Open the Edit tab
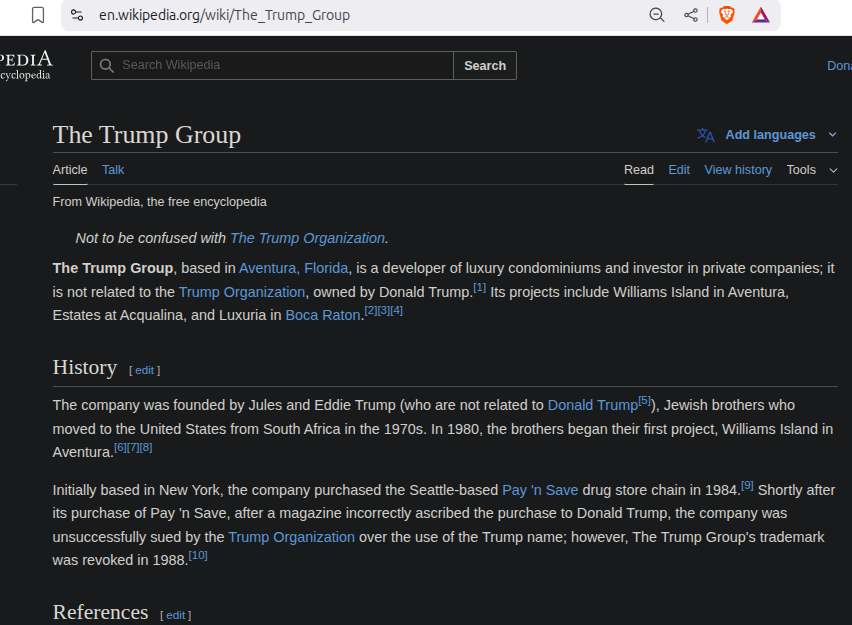 coord(679,170)
